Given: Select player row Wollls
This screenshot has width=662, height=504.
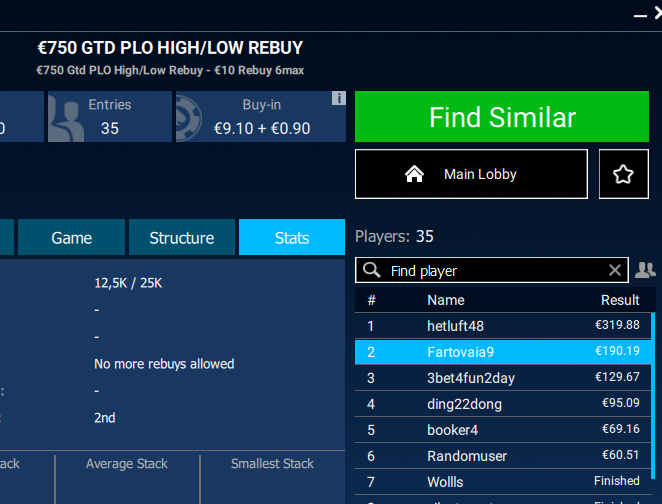Looking at the screenshot, I should point(503,482).
